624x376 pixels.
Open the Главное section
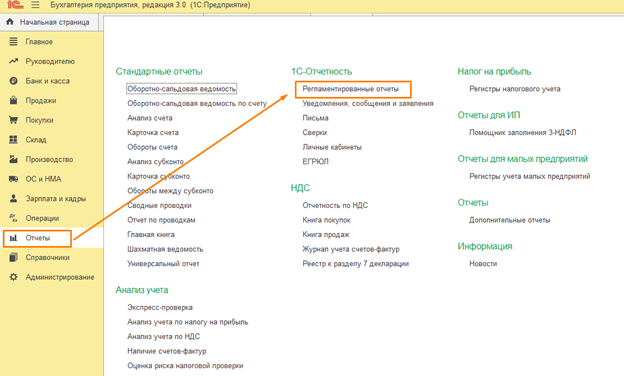(39, 42)
